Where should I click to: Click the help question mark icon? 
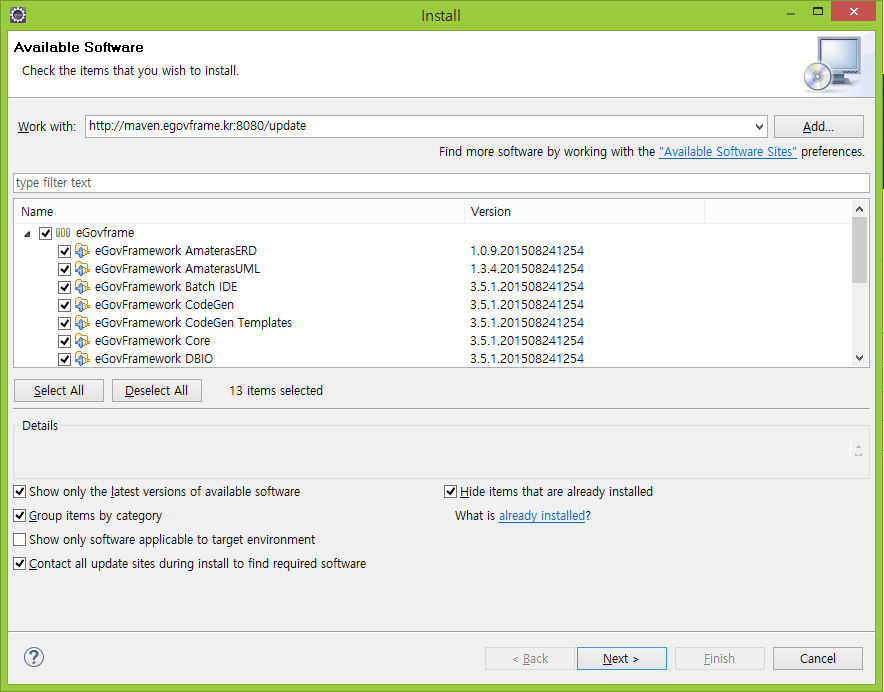click(34, 657)
